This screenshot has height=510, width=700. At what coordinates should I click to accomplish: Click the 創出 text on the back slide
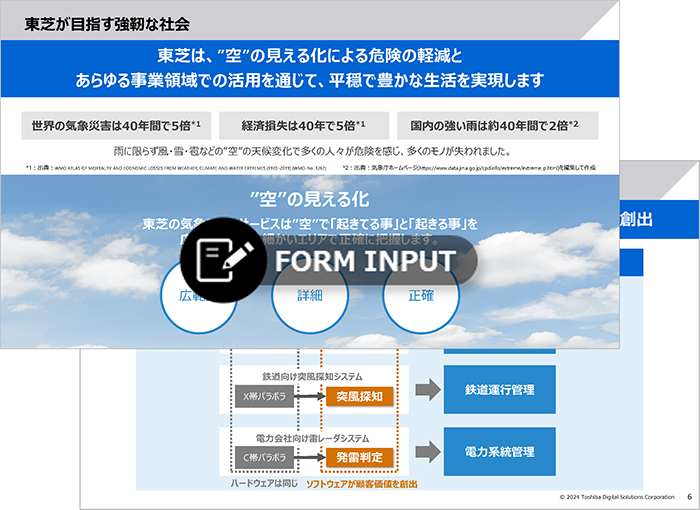coord(637,219)
